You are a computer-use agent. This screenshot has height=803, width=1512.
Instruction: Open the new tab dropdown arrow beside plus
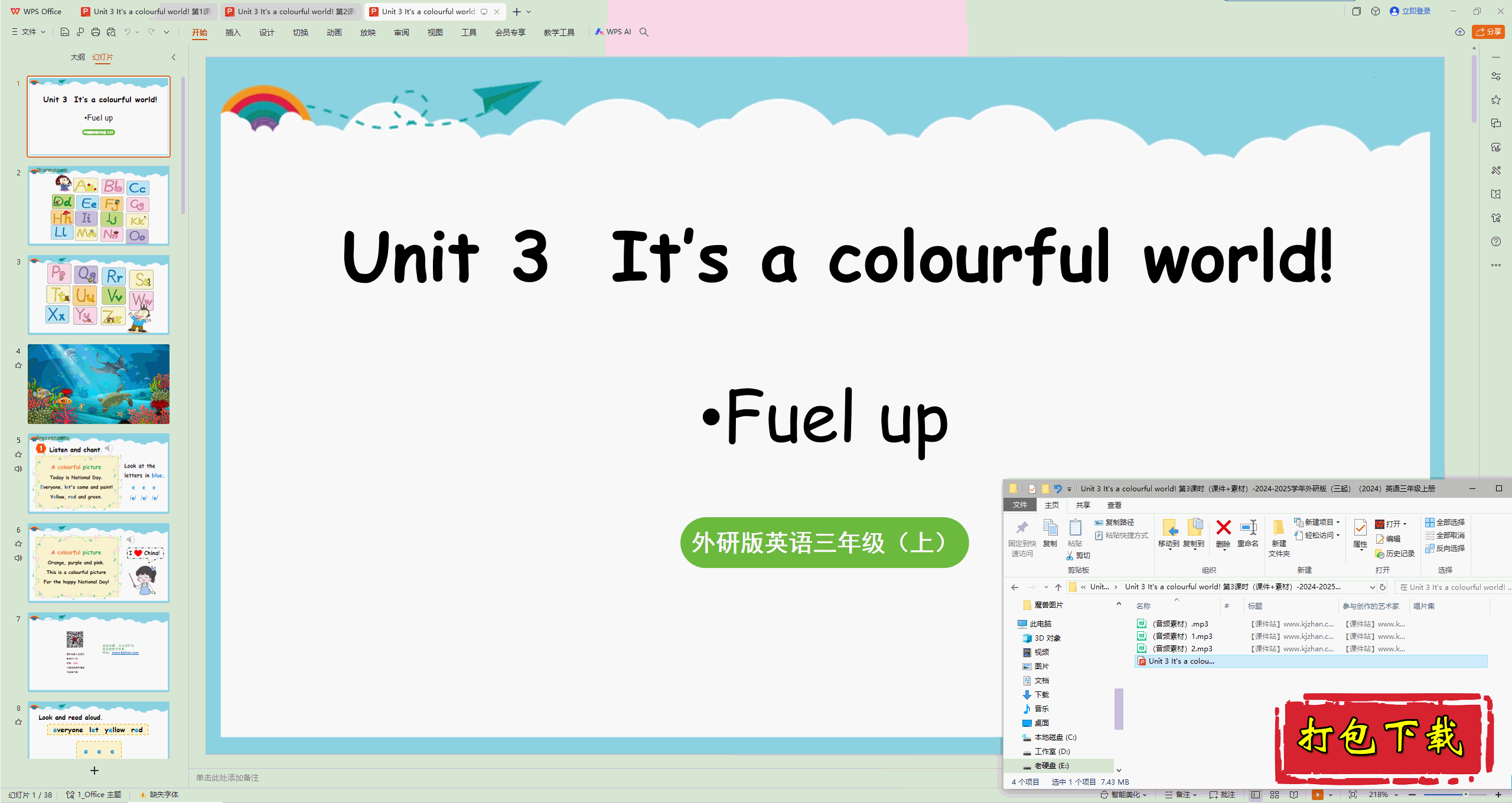click(529, 12)
